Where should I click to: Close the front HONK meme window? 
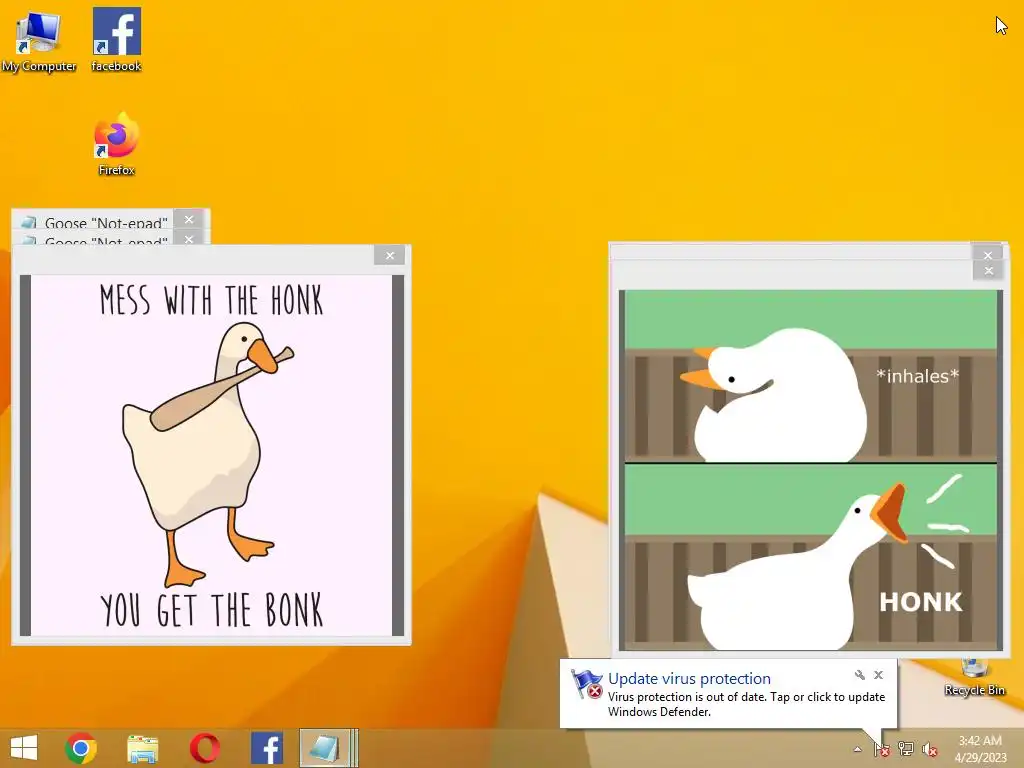tap(989, 270)
